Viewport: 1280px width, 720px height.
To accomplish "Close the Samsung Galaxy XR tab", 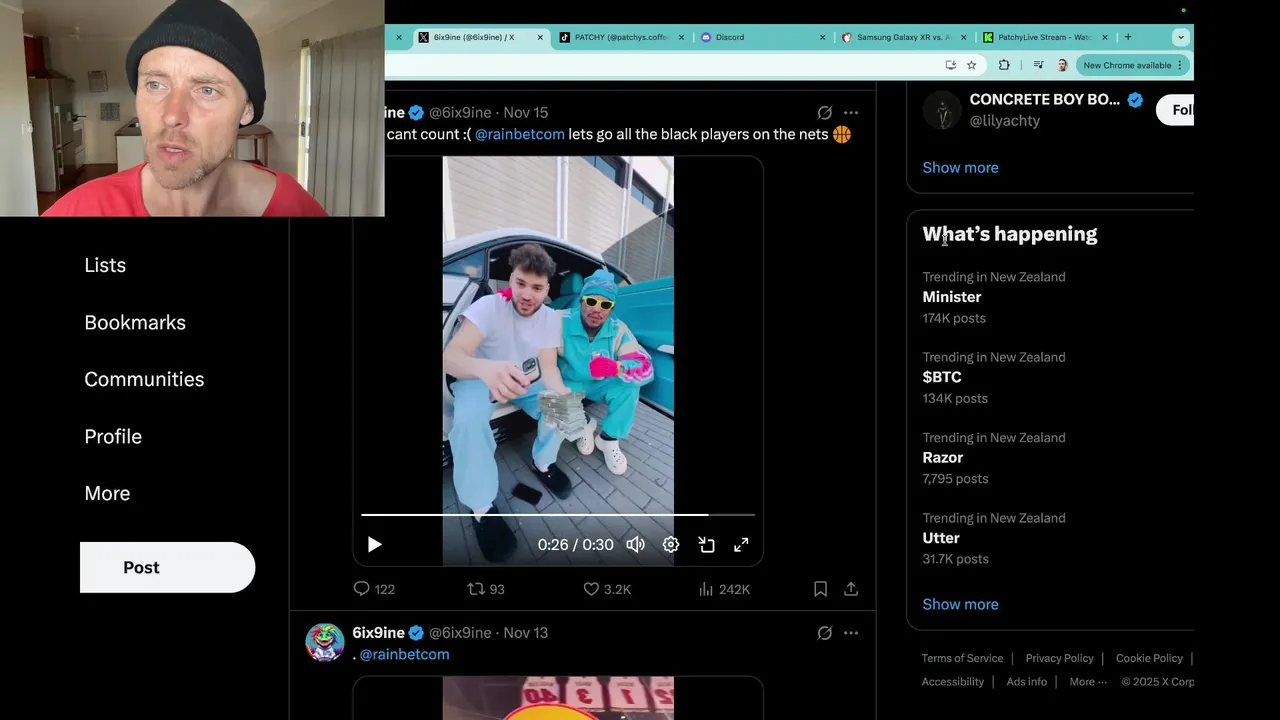I will [964, 37].
